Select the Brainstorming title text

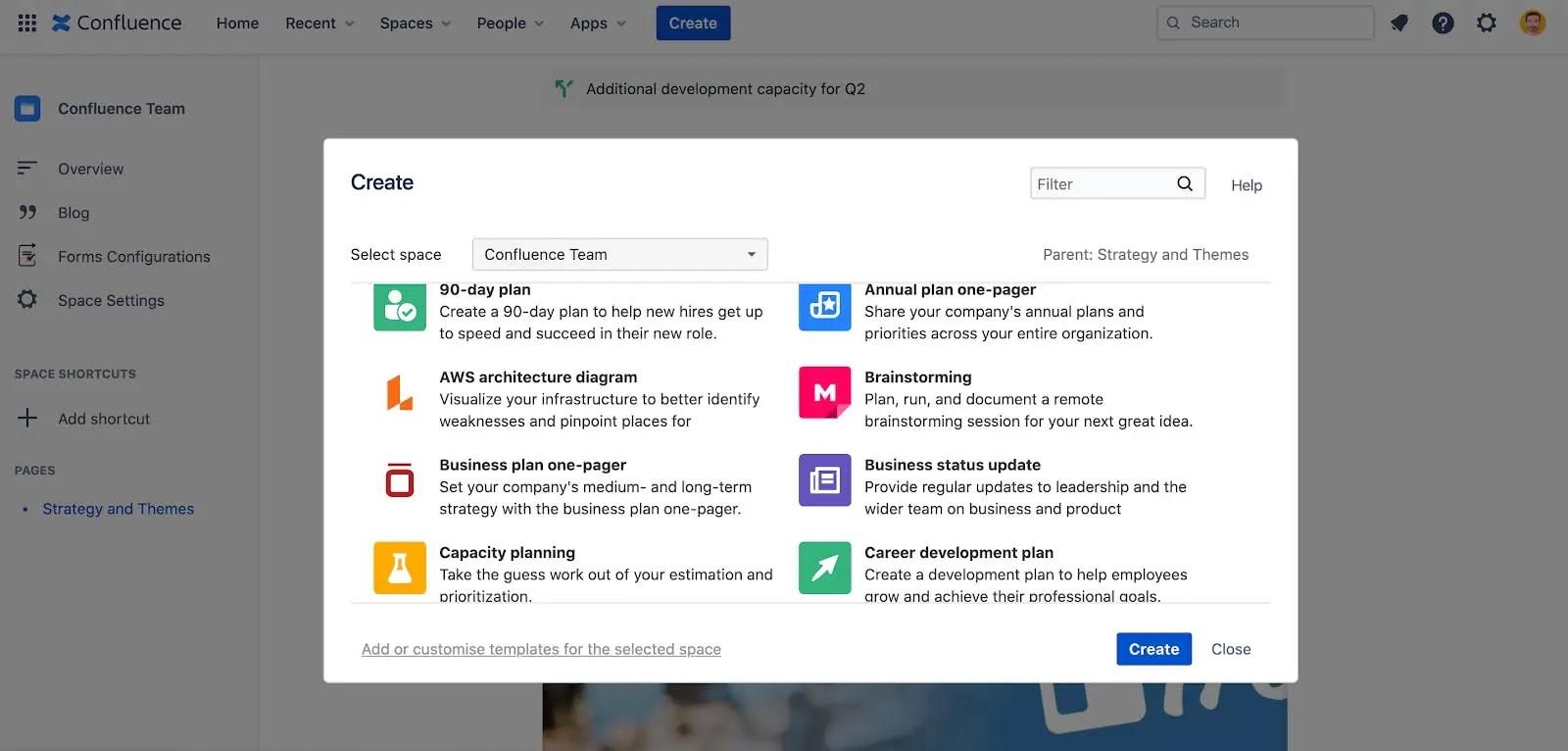pyautogui.click(x=918, y=377)
